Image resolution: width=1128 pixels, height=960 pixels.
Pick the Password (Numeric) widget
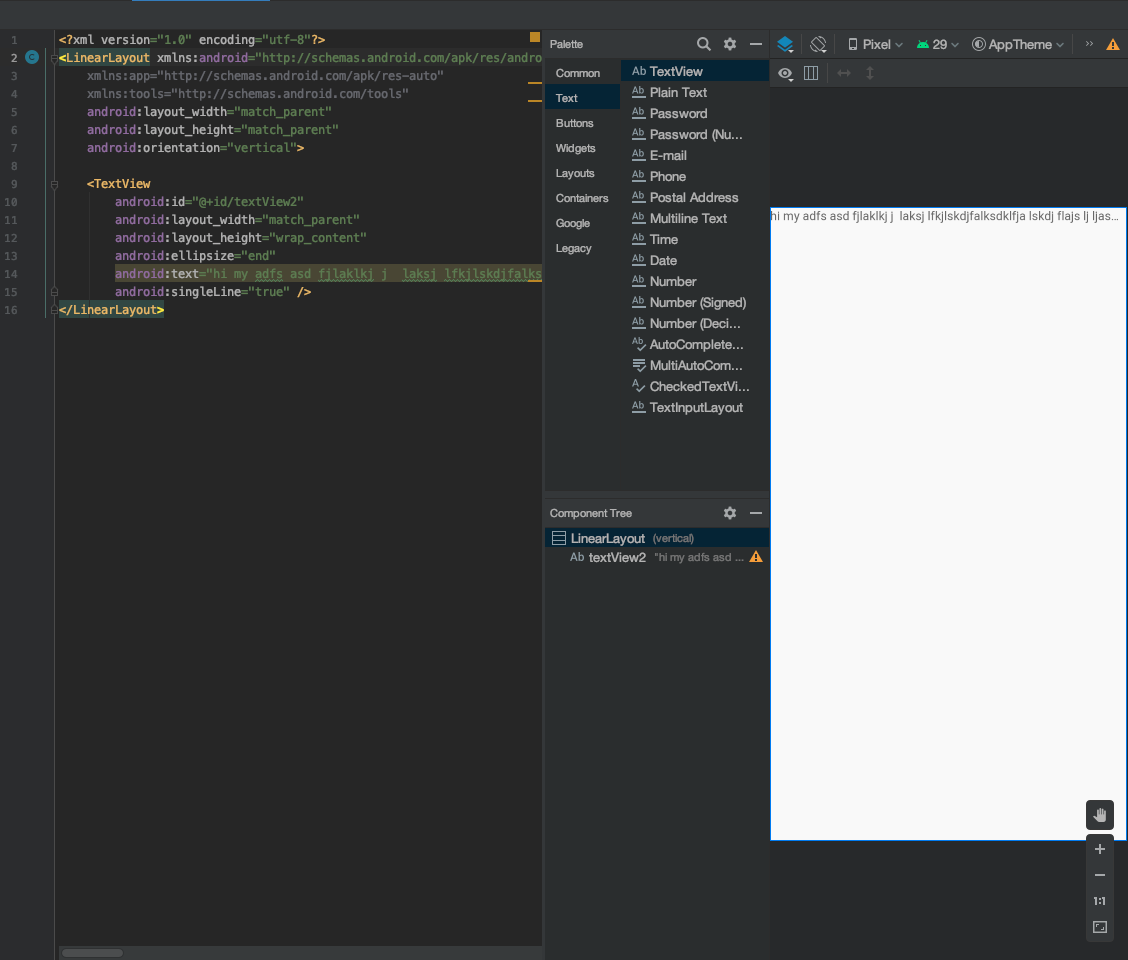point(695,134)
